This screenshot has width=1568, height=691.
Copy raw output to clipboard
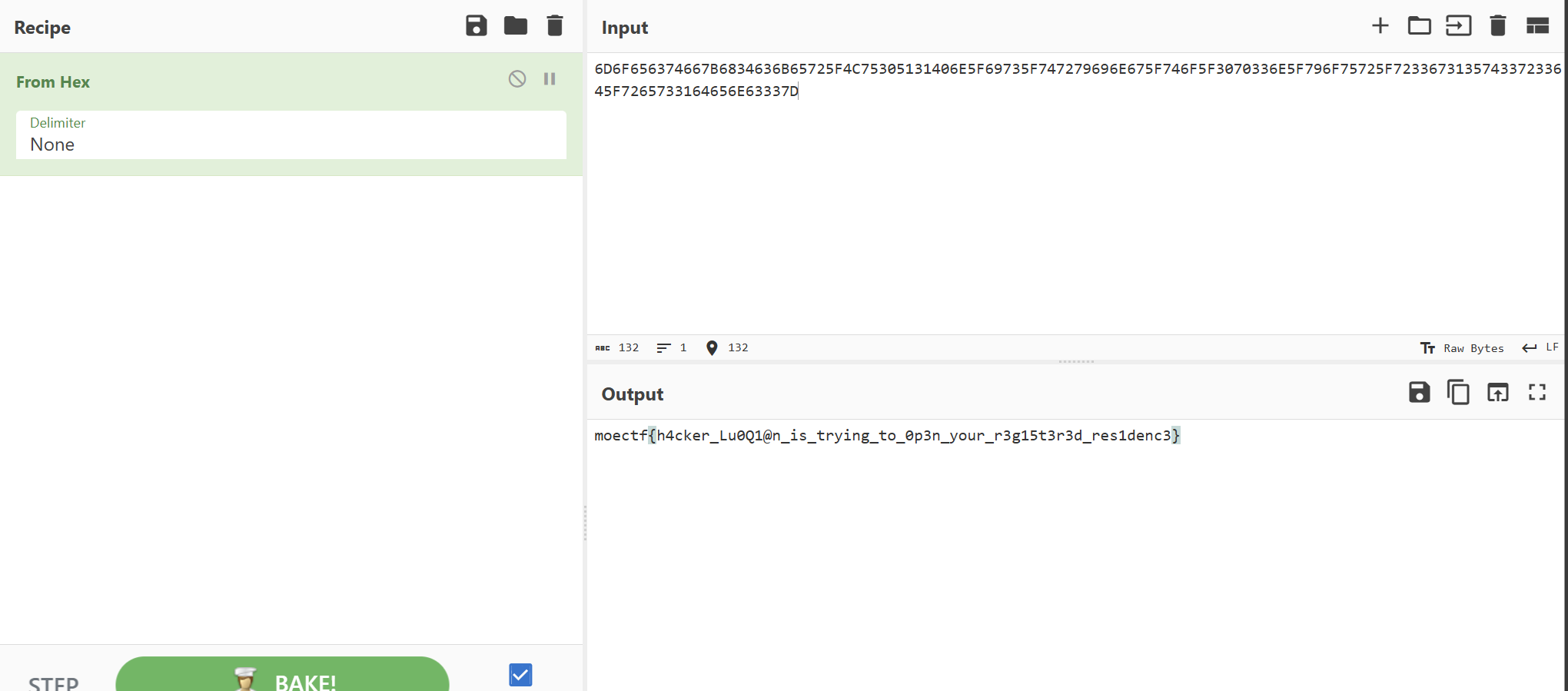point(1458,393)
